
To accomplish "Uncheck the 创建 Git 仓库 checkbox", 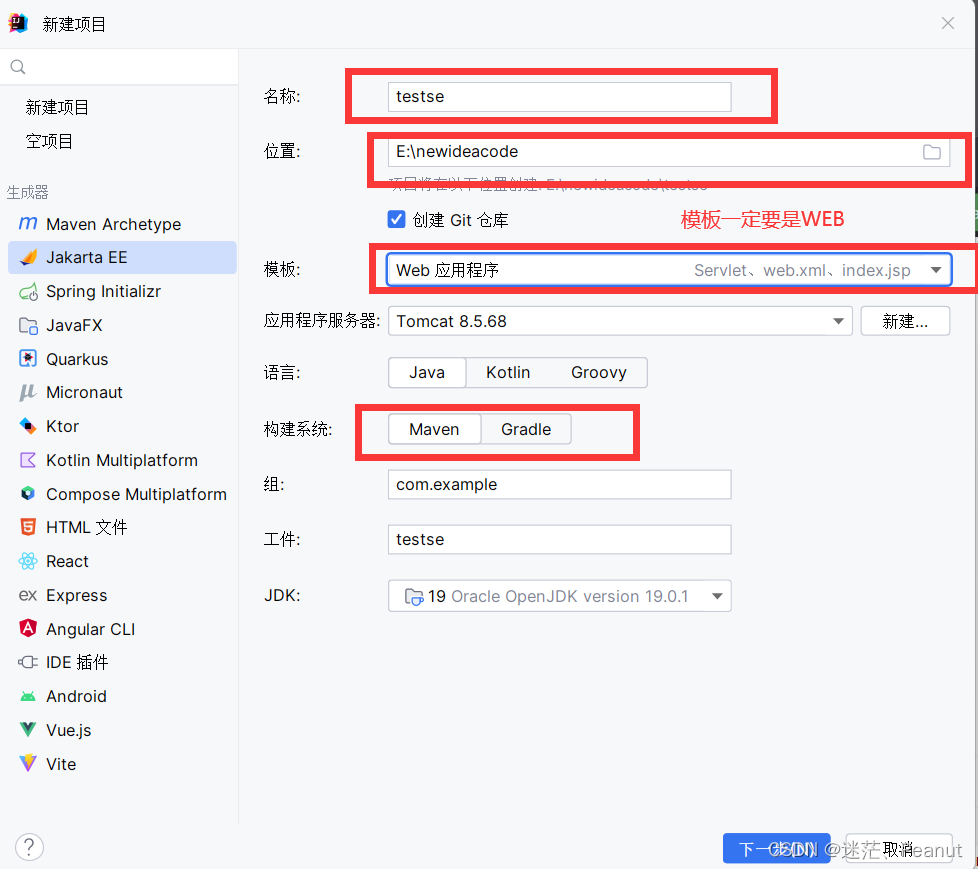I will coord(396,219).
